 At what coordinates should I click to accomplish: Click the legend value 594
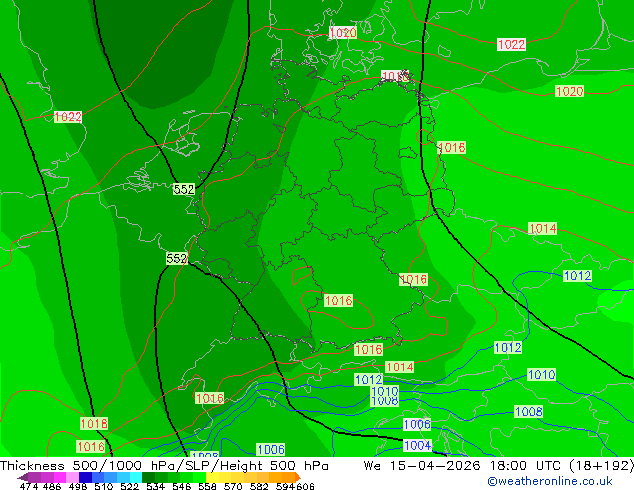tap(285, 486)
